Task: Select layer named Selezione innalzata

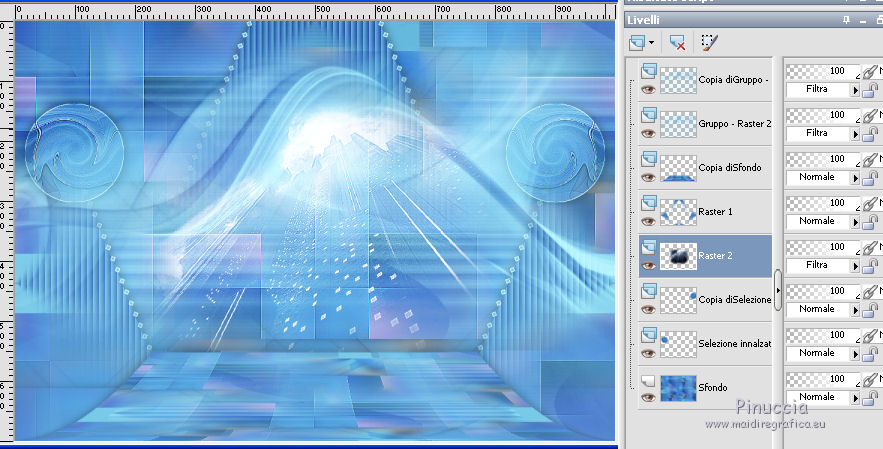Action: (735, 343)
